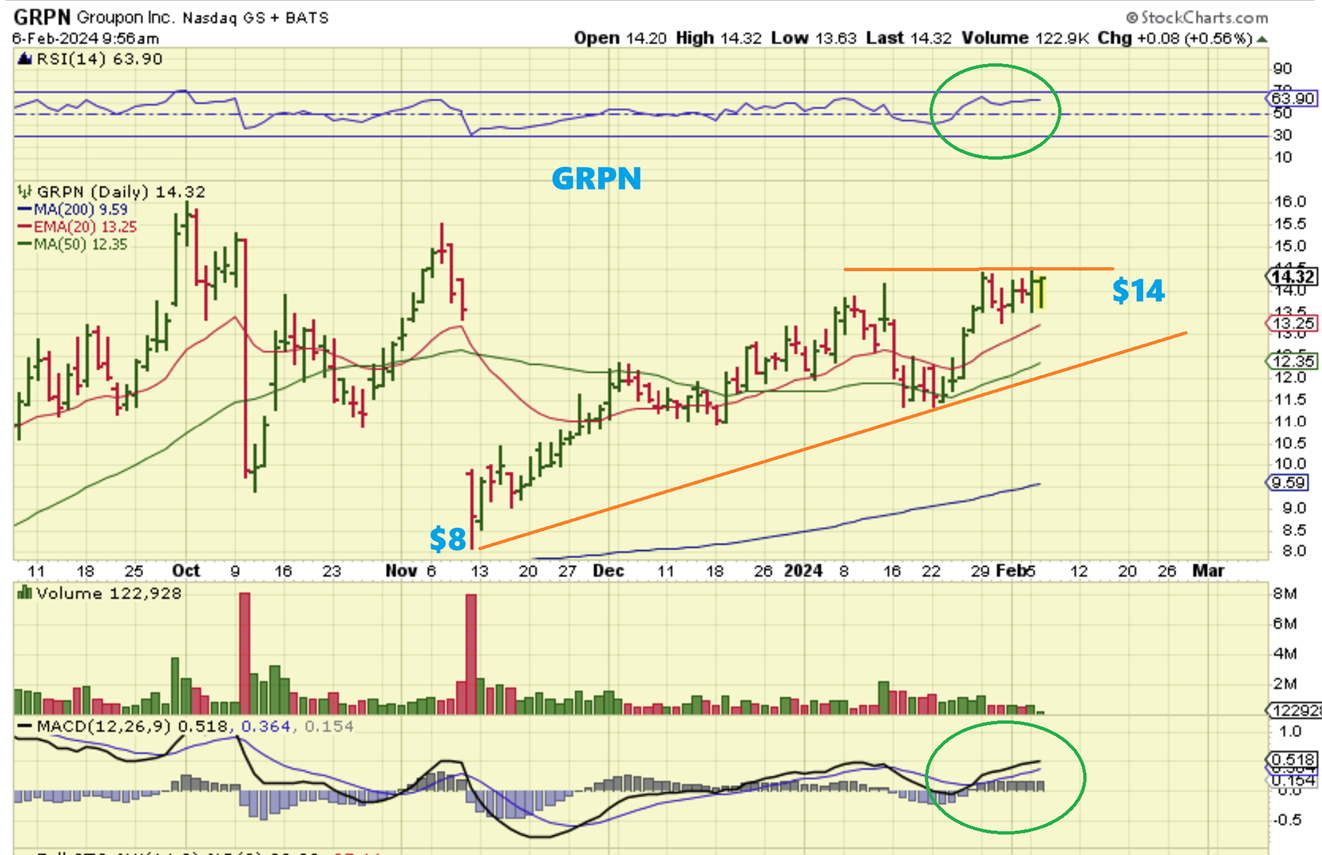Viewport: 1322px width, 855px height.
Task: Click the green up-triangle after the Chg value
Action: [x=1263, y=39]
